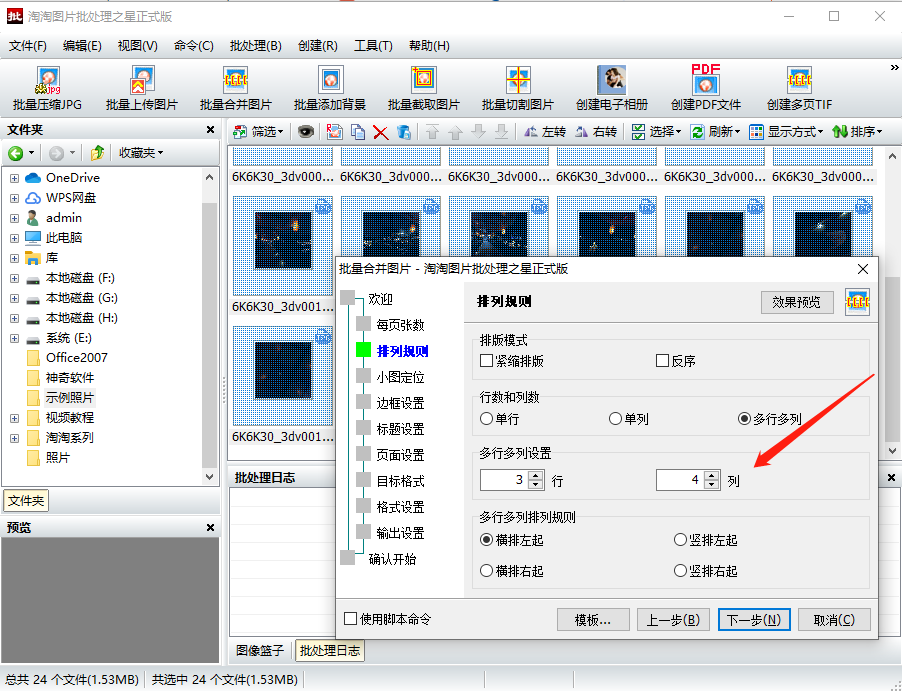
Task: Jump to 小图定位 wizard step
Action: tap(400, 377)
